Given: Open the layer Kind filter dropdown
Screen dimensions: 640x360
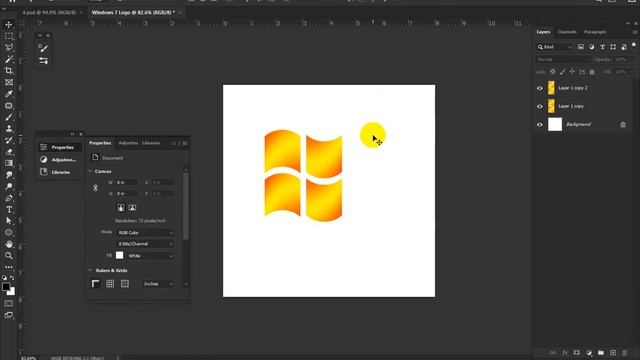Looking at the screenshot, I should point(555,47).
